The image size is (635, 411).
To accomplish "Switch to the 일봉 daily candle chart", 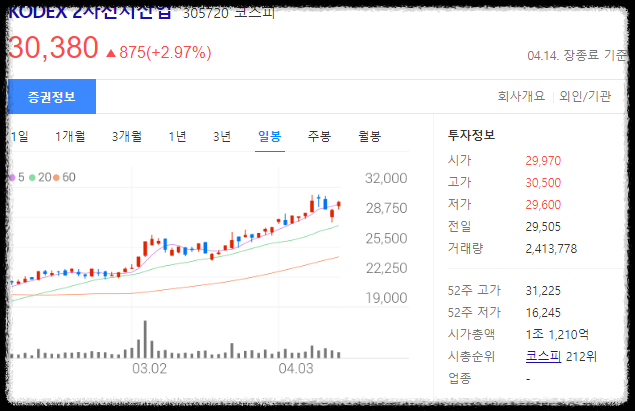I will point(270,136).
